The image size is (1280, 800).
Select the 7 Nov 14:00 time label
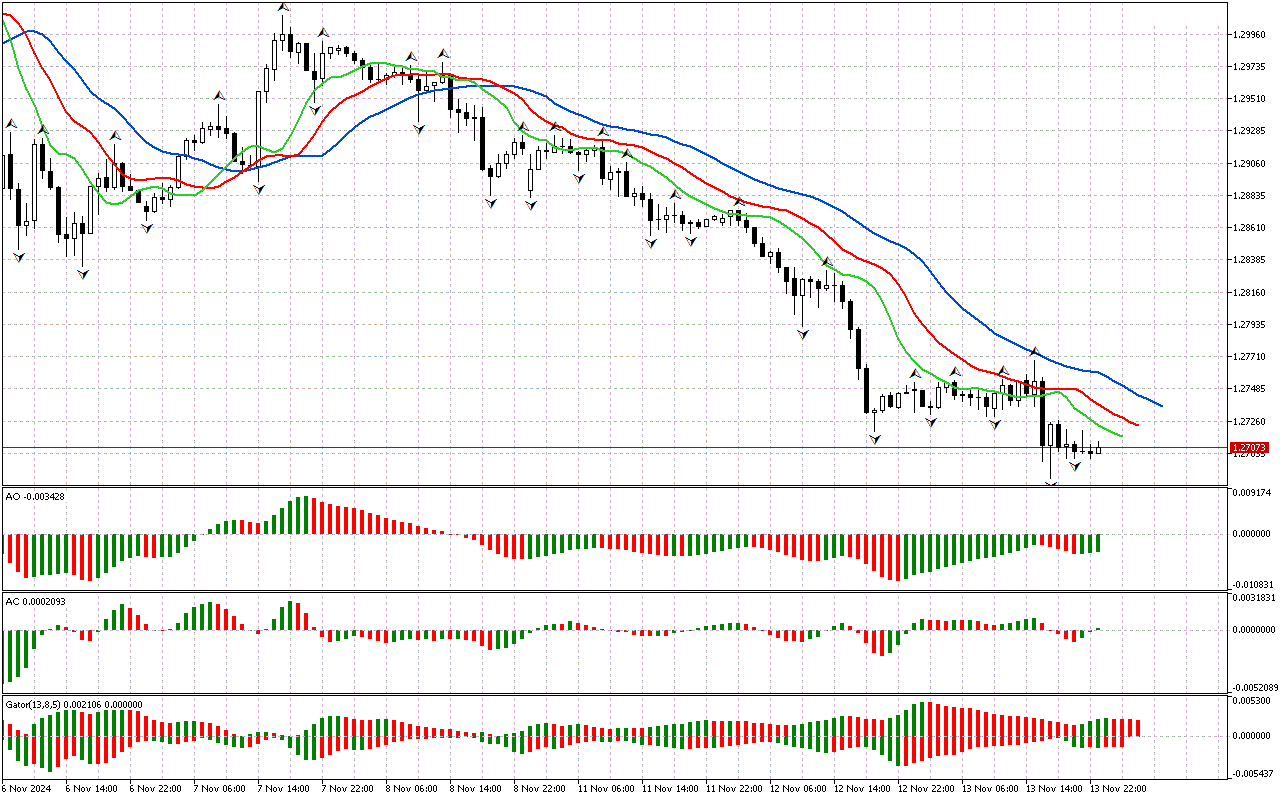pos(282,789)
